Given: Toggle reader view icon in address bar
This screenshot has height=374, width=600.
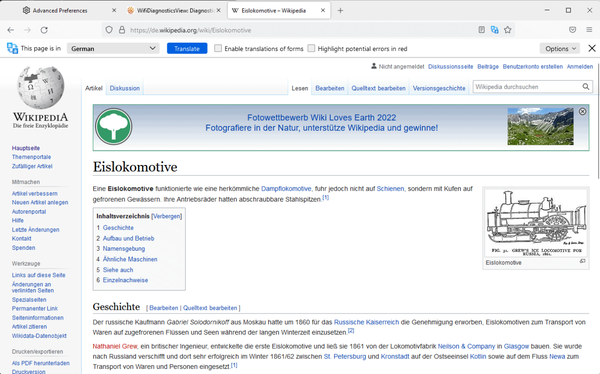Looking at the screenshot, I should [481, 30].
